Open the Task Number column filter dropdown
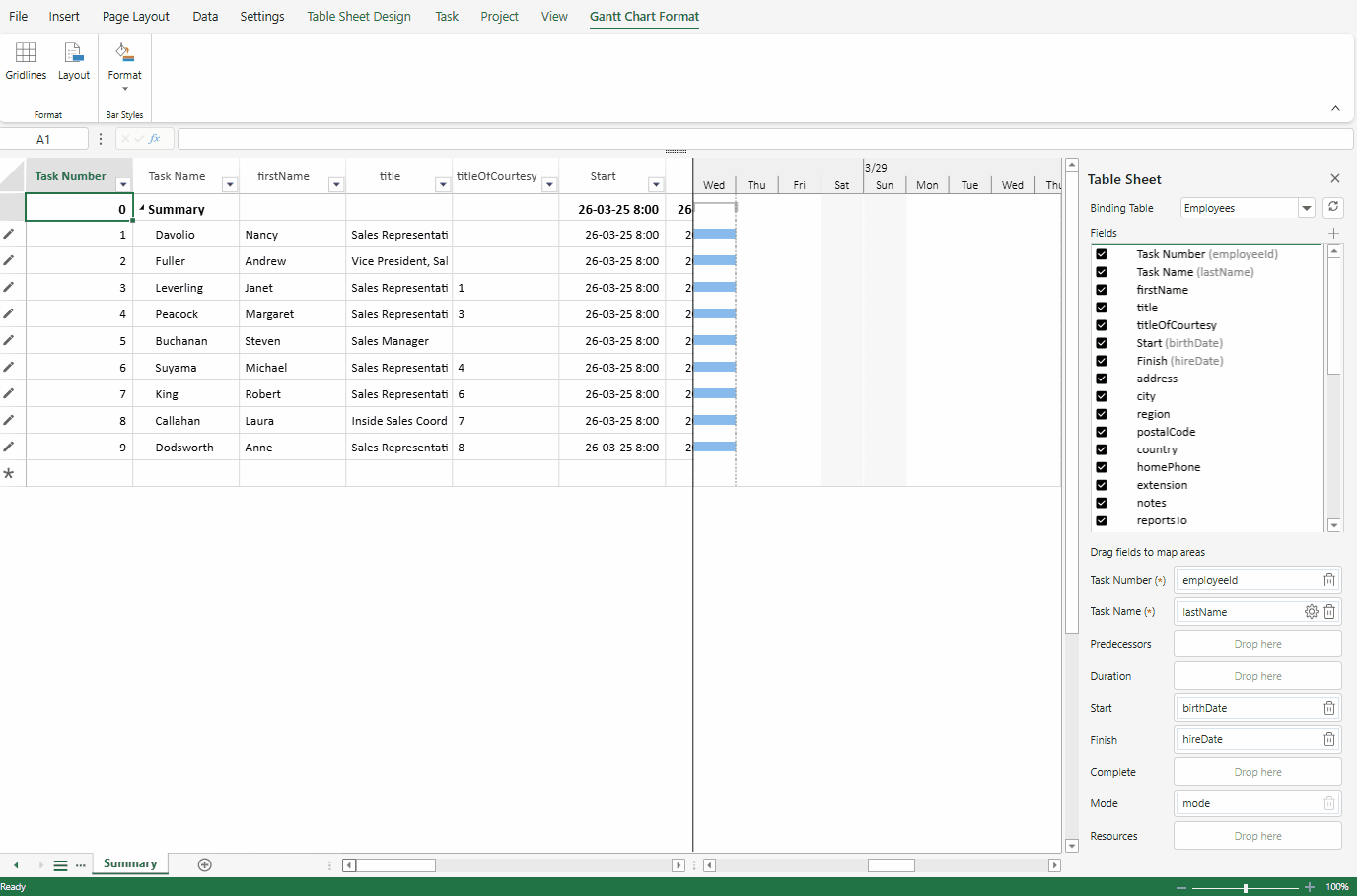 pos(123,184)
